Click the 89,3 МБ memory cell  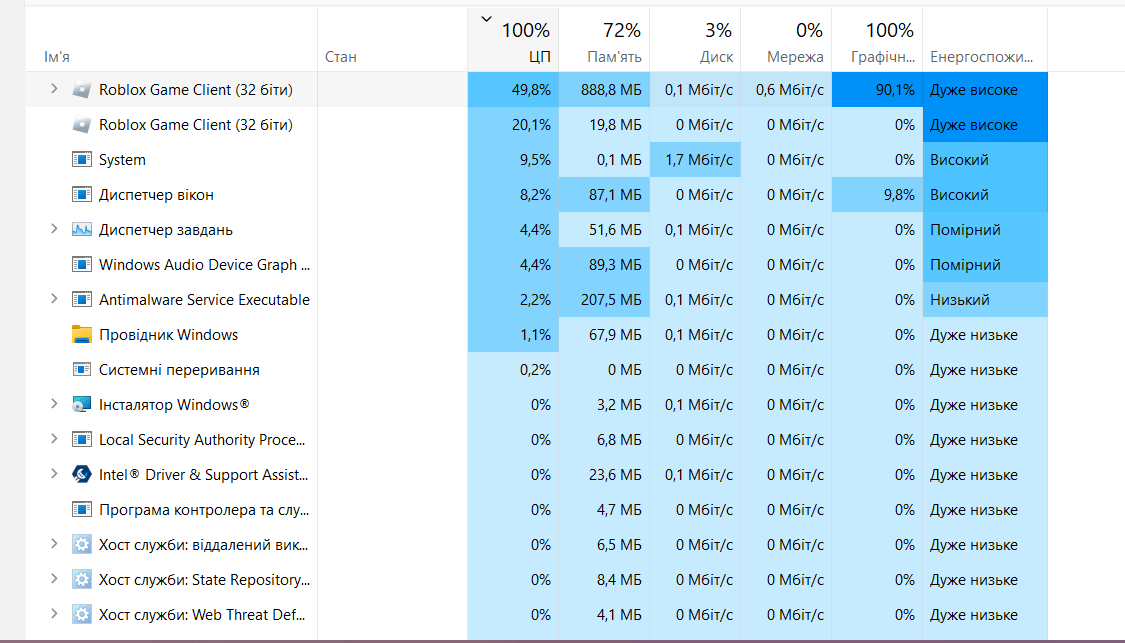click(x=604, y=265)
